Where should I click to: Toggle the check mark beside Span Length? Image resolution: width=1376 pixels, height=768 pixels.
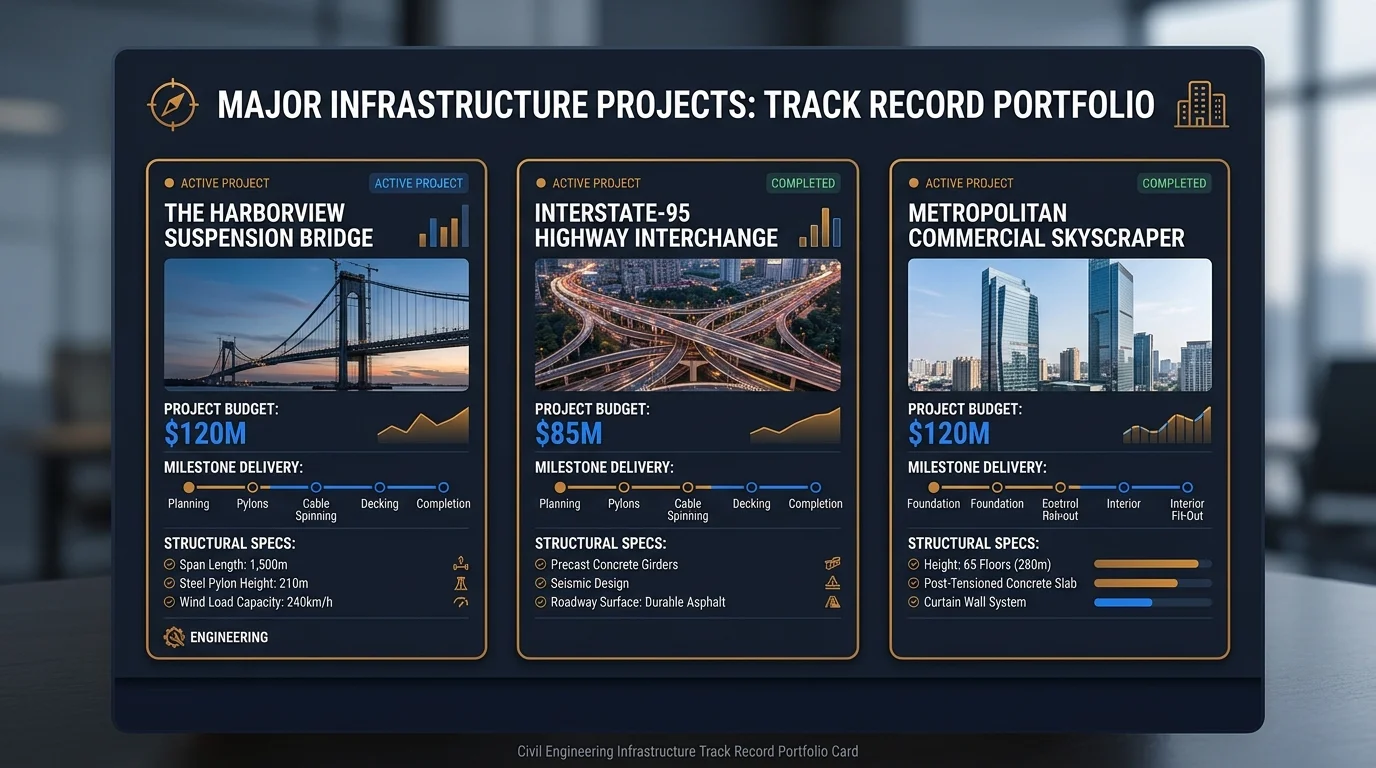(169, 564)
